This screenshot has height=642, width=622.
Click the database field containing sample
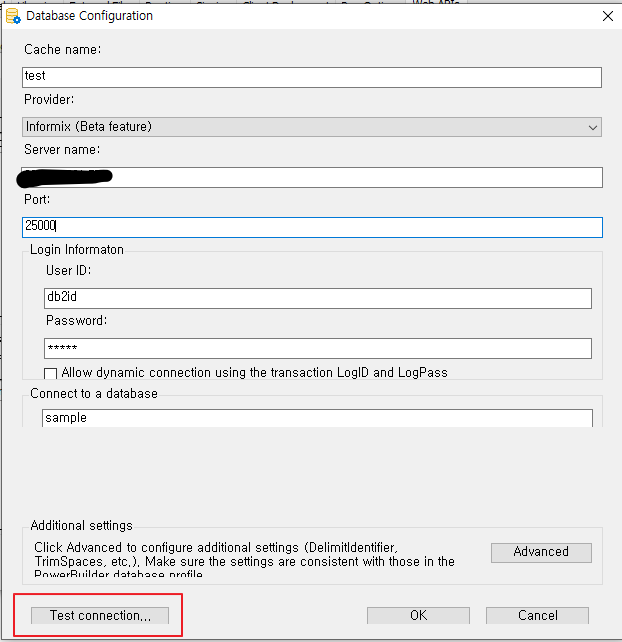click(x=317, y=418)
